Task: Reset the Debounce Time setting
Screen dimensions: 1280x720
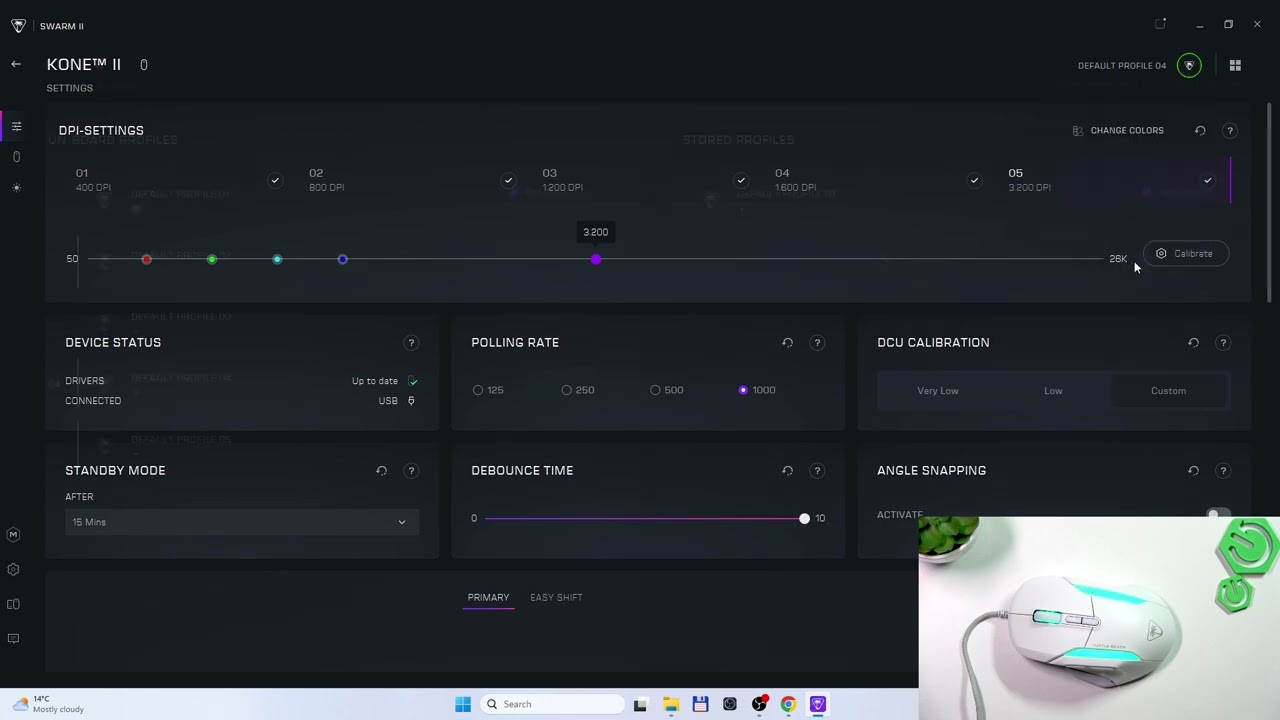Action: pyautogui.click(x=787, y=471)
